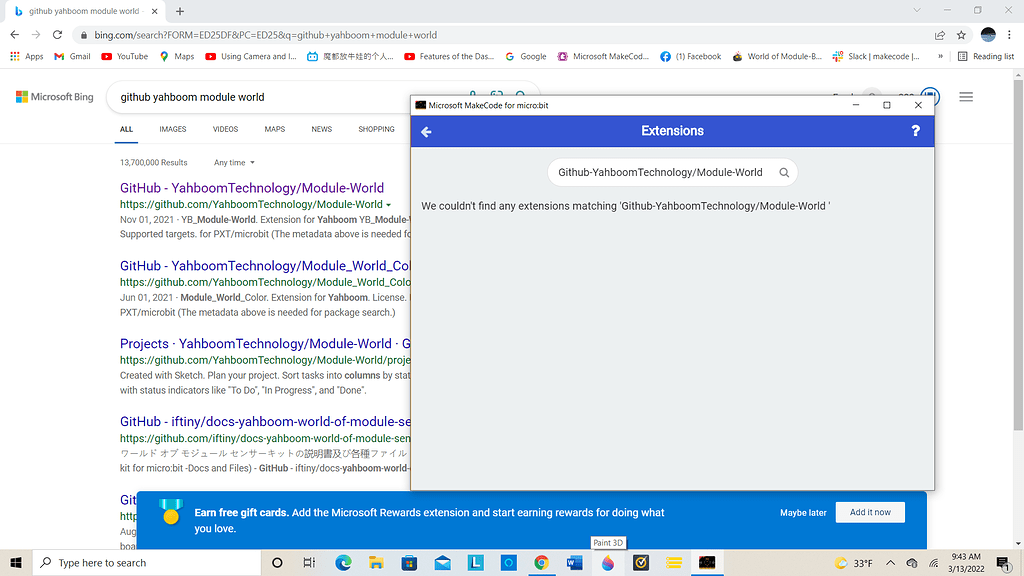
Task: Open new browser tab
Action: pos(180,11)
